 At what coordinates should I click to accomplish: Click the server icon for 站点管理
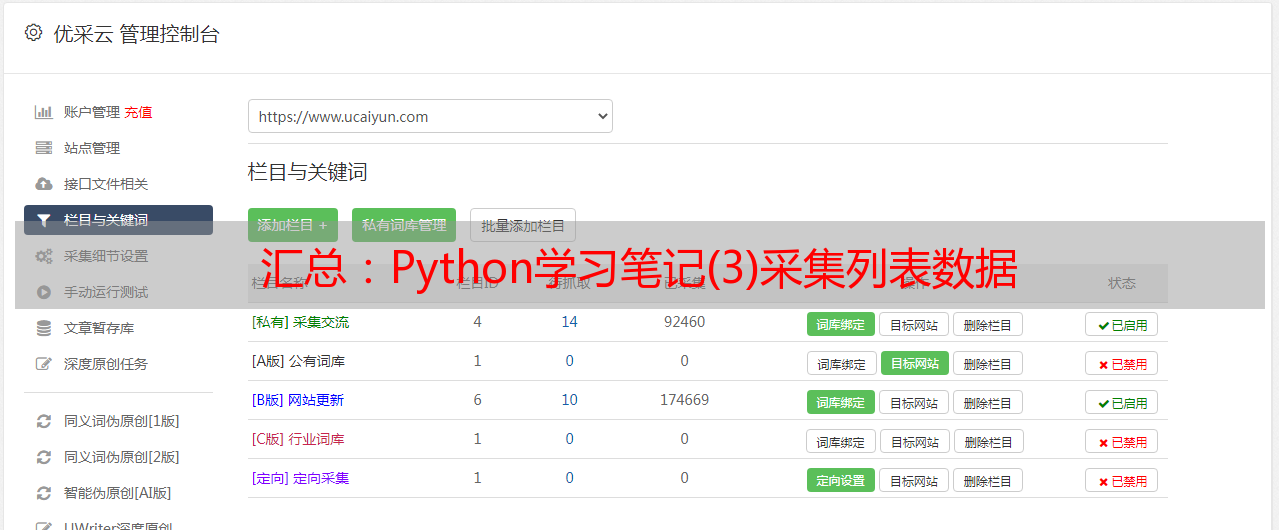tap(44, 148)
